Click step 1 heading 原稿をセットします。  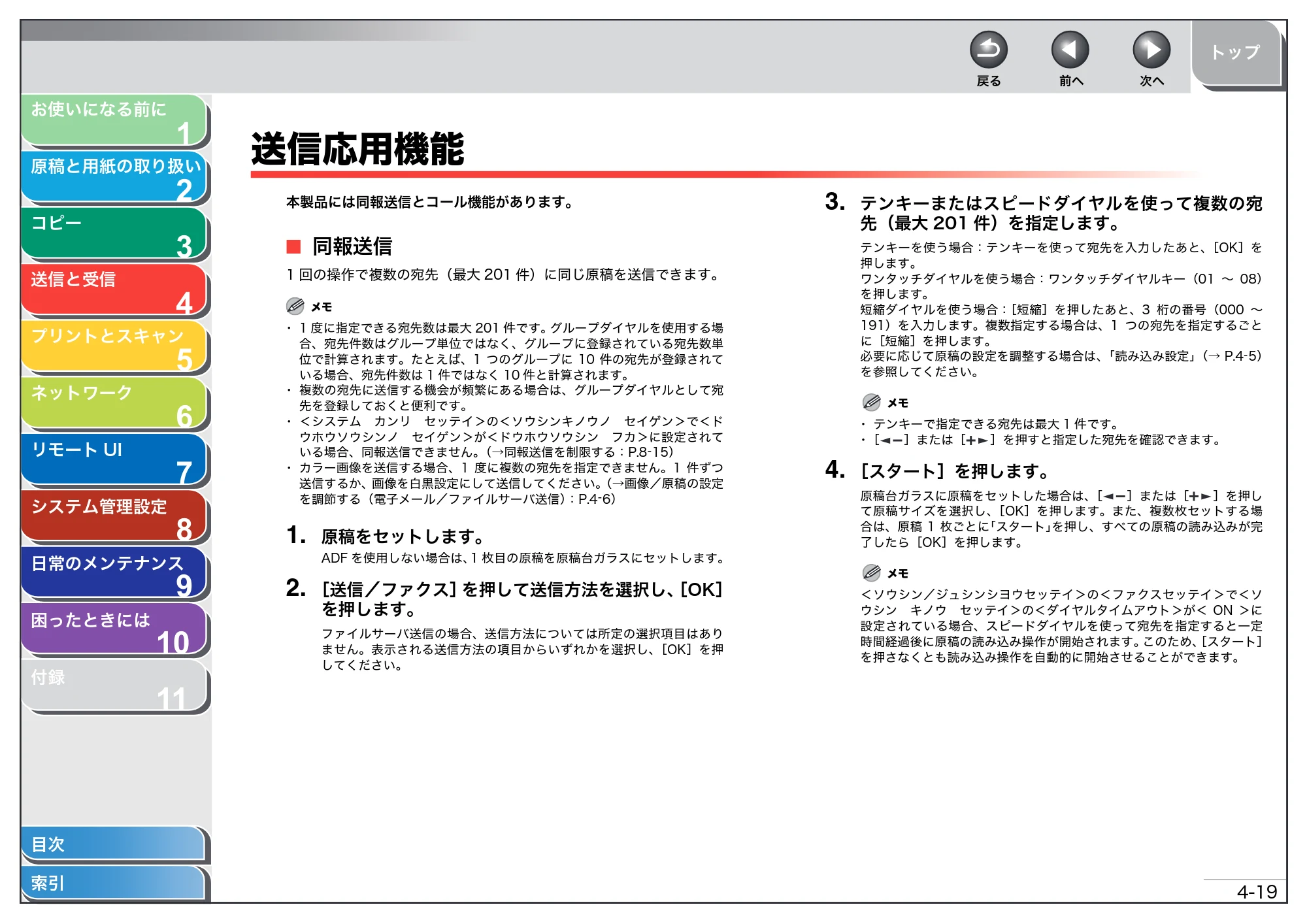click(403, 536)
